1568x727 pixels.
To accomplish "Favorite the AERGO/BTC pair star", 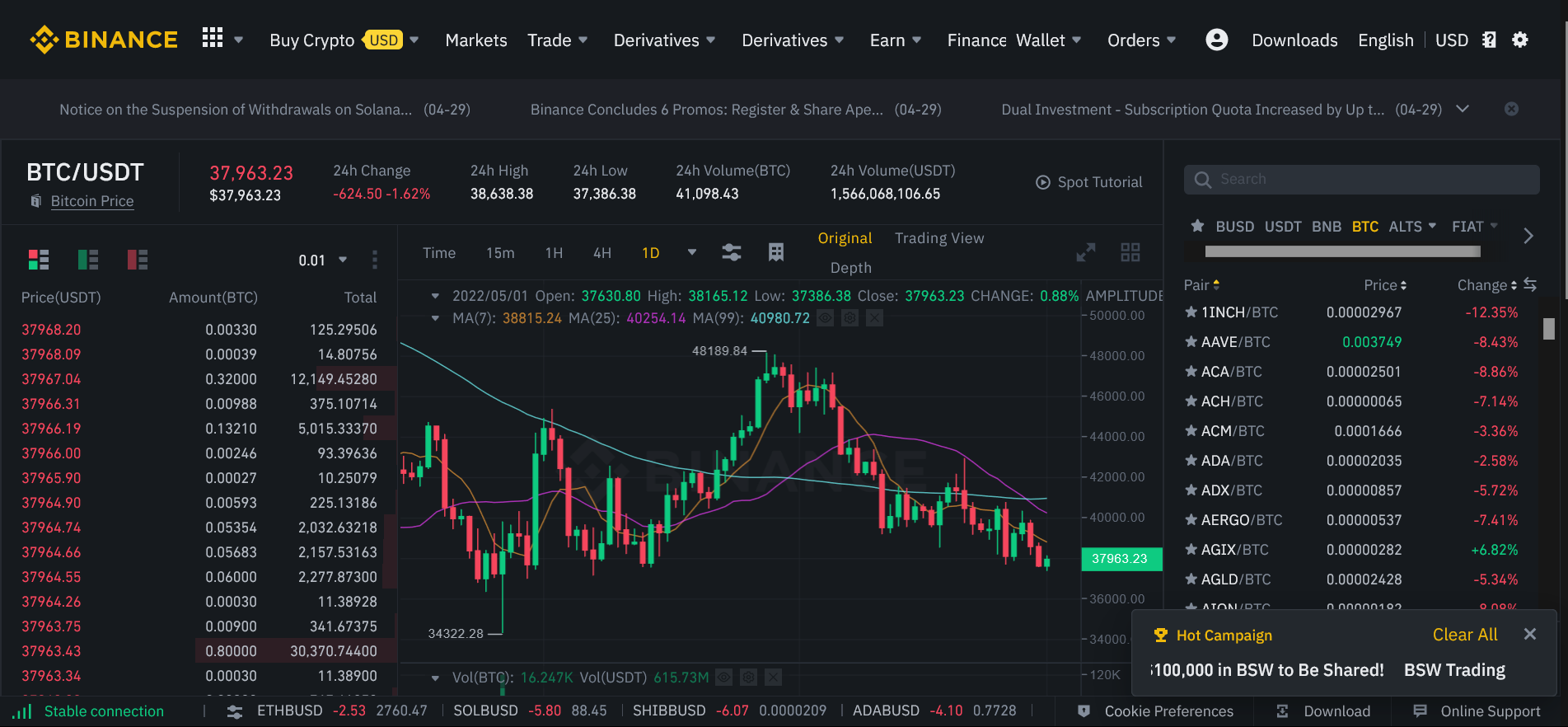I will [1191, 520].
